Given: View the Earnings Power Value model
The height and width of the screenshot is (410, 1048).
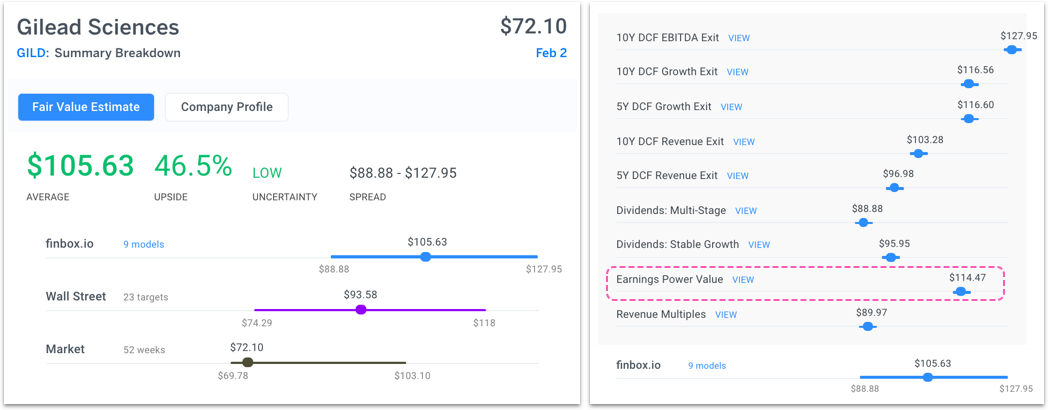Looking at the screenshot, I should pos(743,280).
